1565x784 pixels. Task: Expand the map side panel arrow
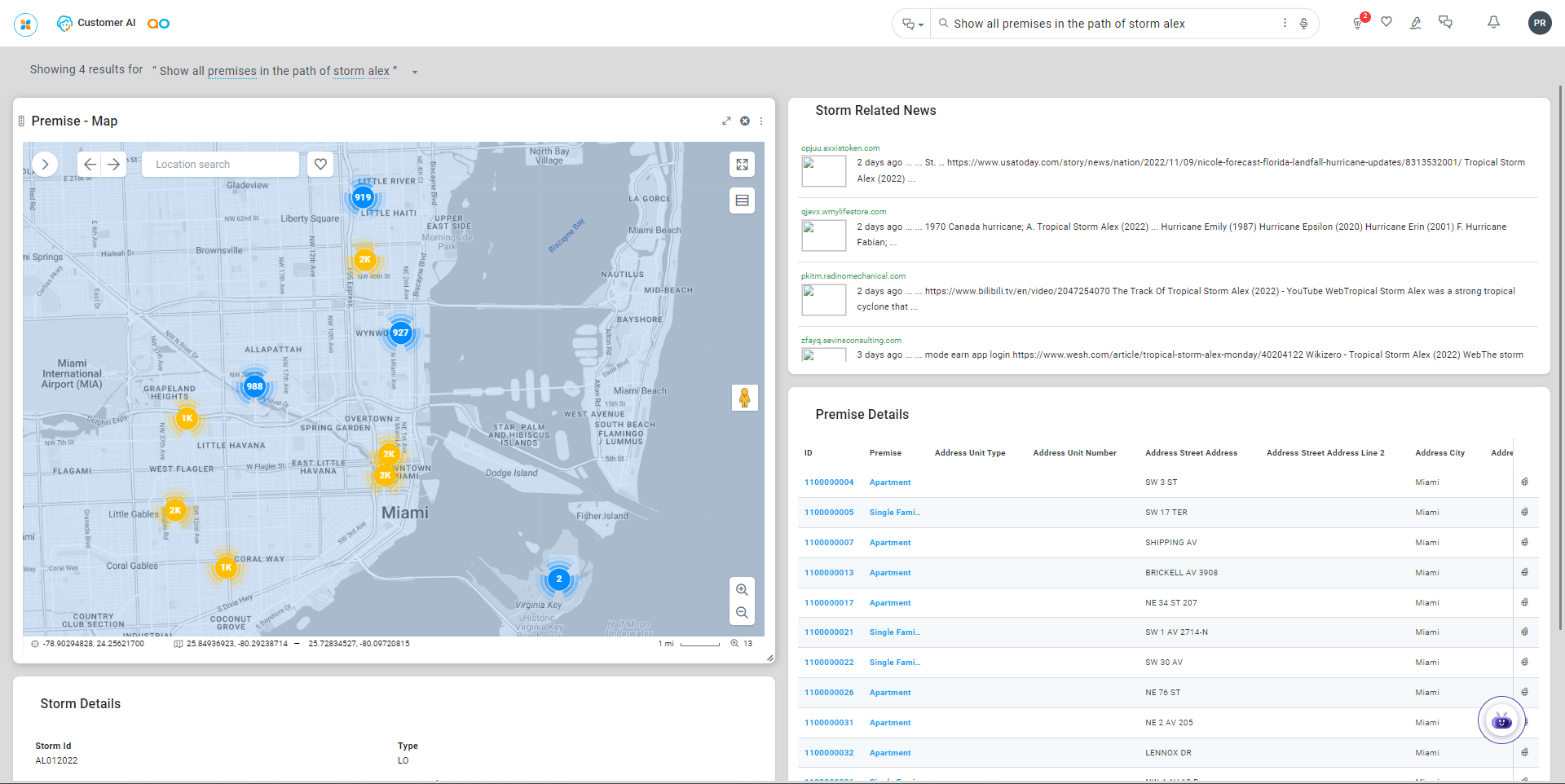point(46,165)
